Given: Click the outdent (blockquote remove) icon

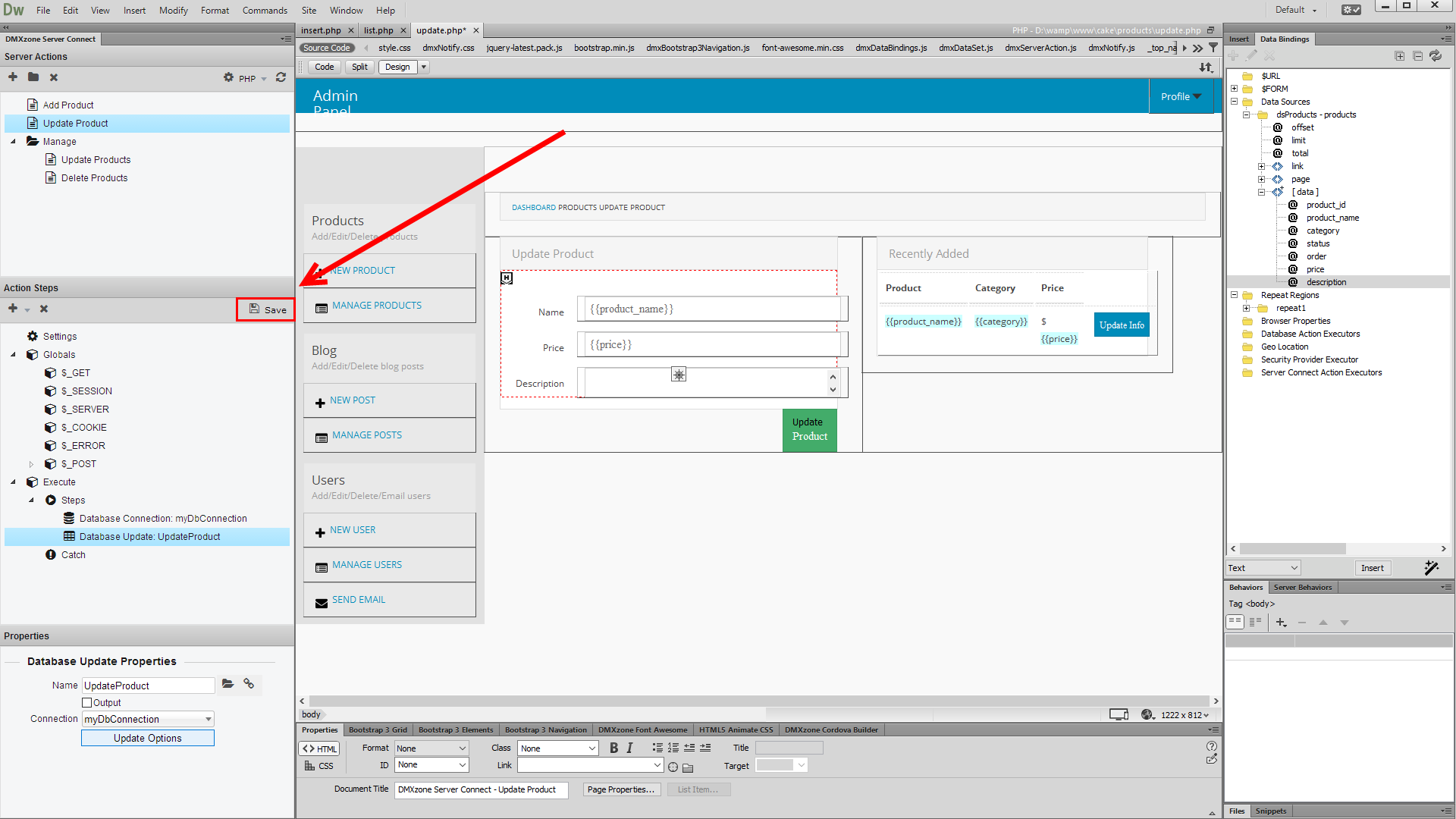Looking at the screenshot, I should tap(689, 748).
